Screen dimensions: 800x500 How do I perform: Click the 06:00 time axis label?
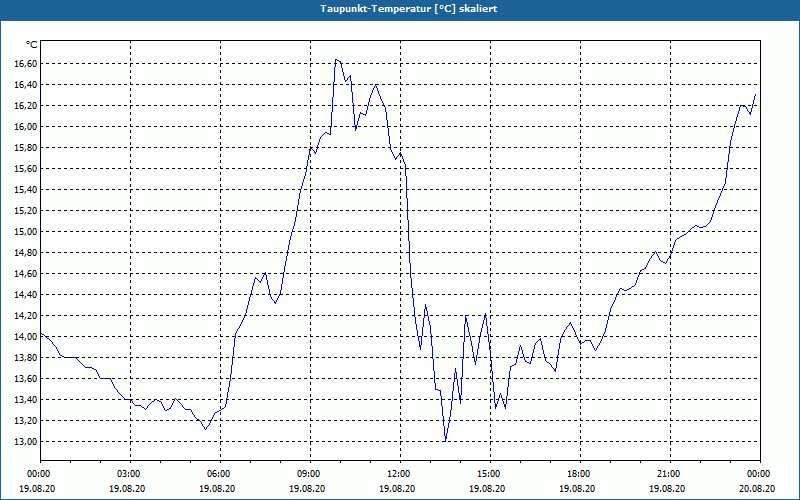click(220, 474)
